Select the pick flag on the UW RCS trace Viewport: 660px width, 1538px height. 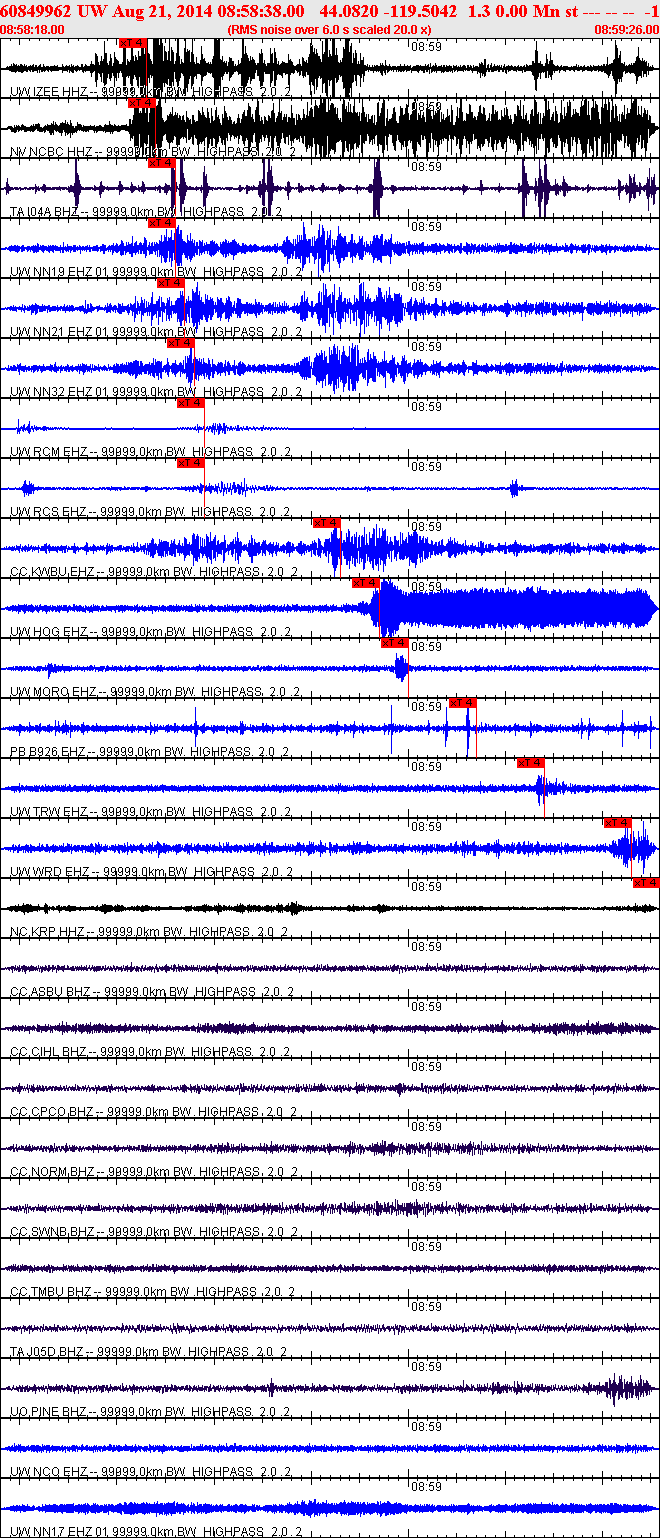pos(190,462)
